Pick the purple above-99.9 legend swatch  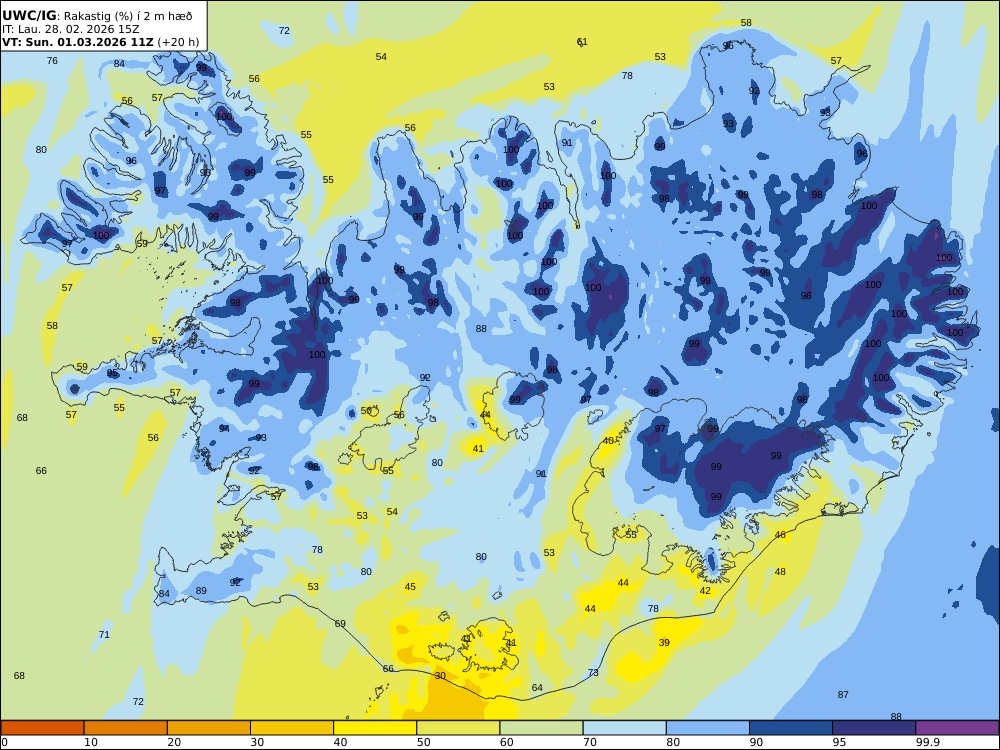click(x=957, y=728)
